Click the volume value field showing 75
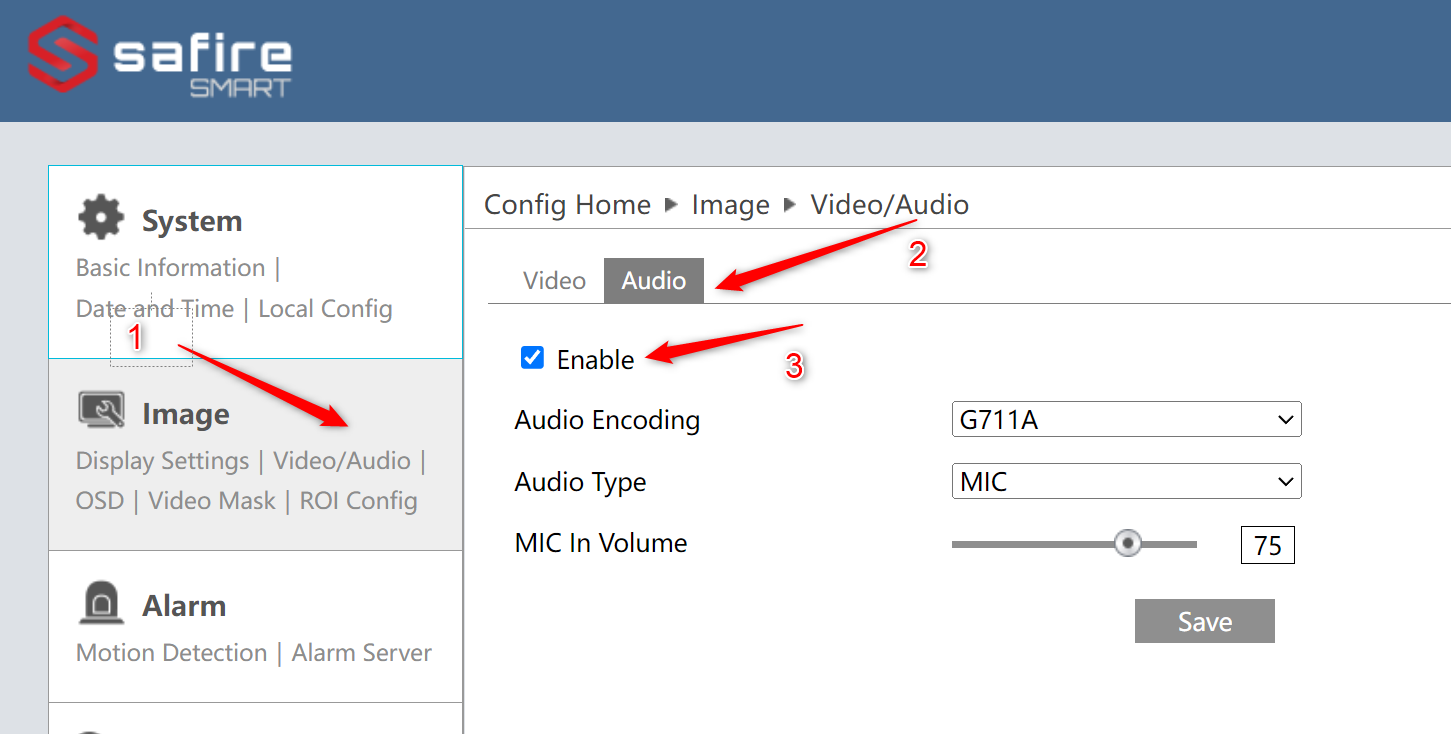The width and height of the screenshot is (1451, 734). pyautogui.click(x=1267, y=544)
